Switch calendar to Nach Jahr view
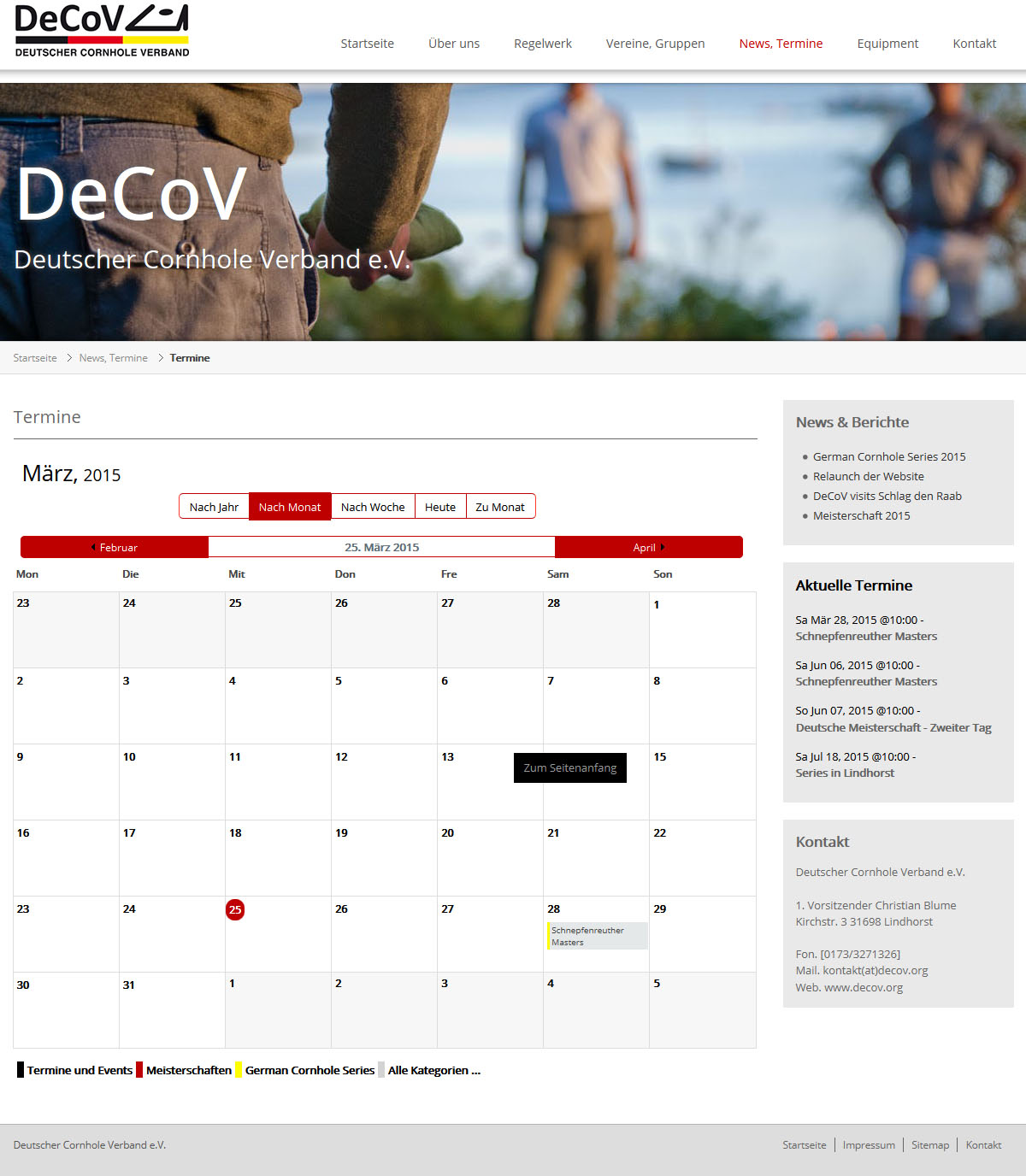 tap(214, 507)
